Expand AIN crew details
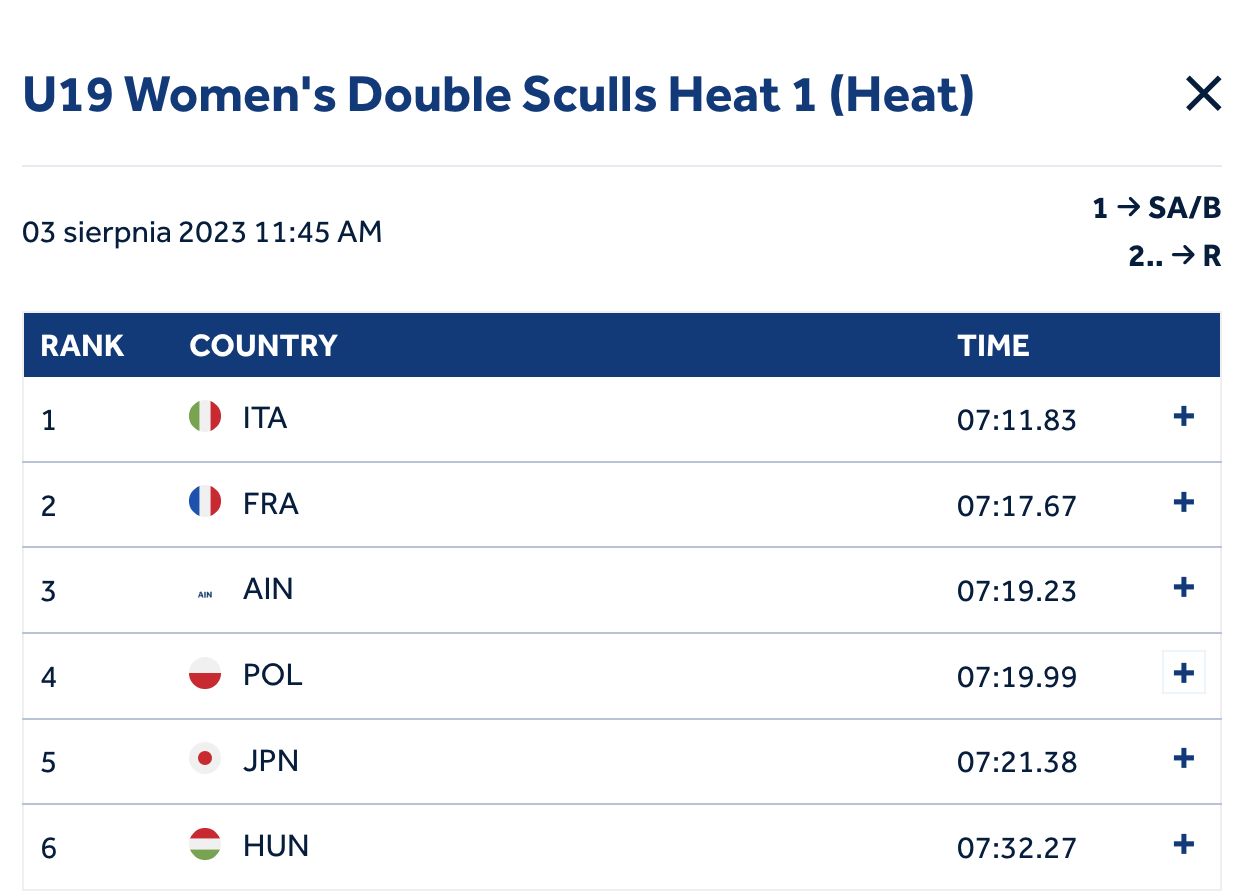 (1184, 587)
